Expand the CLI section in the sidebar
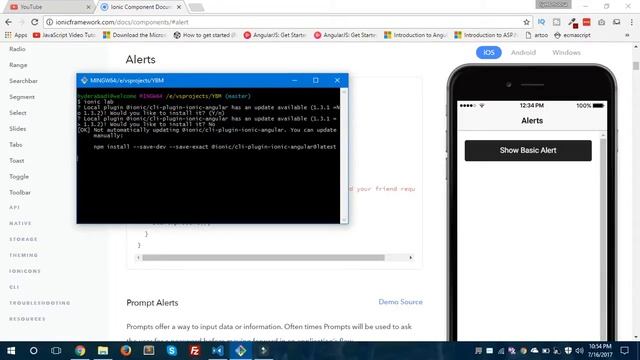The width and height of the screenshot is (640, 360). click(14, 287)
